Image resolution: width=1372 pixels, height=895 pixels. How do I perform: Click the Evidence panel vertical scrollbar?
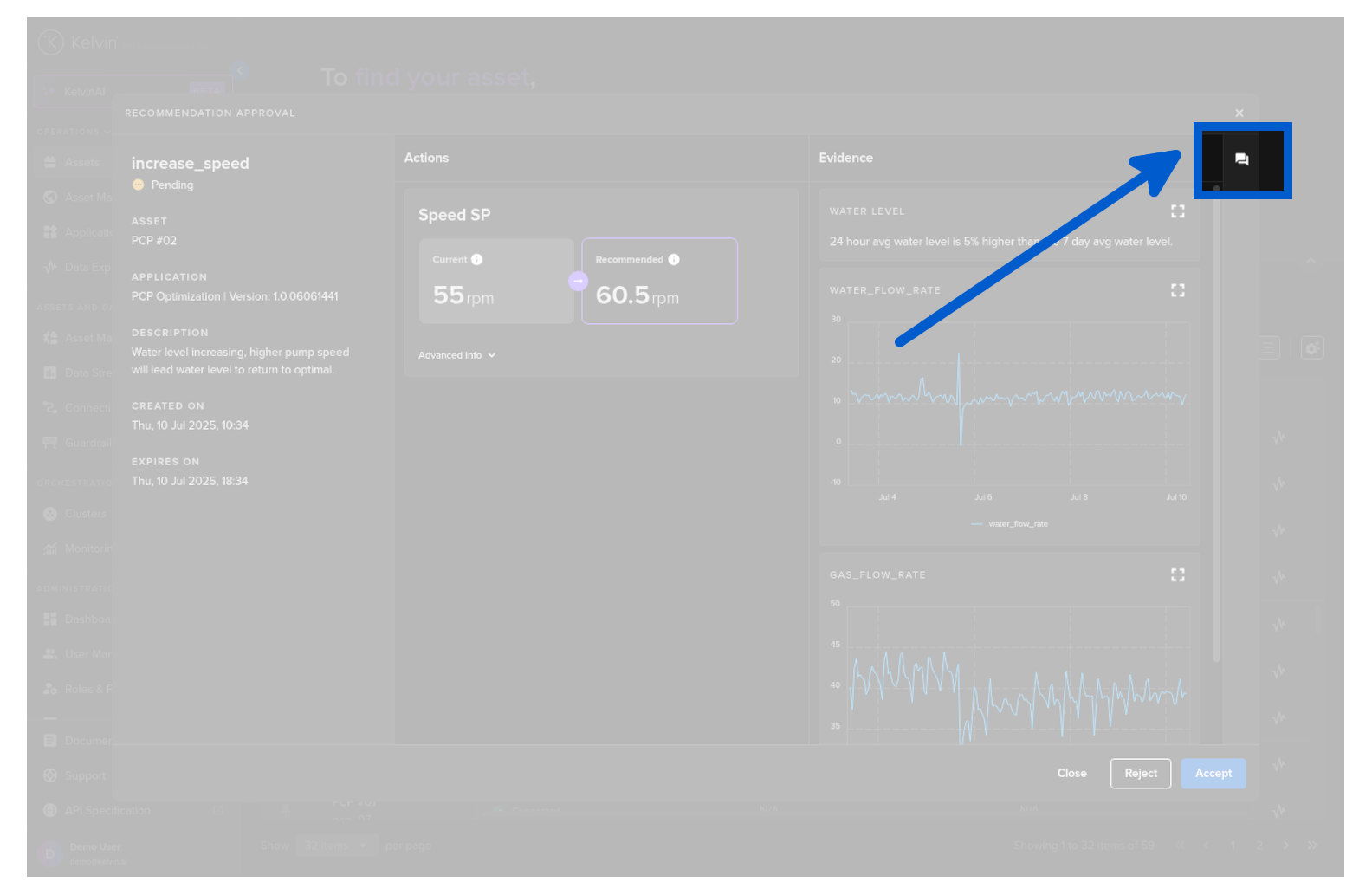tap(1216, 433)
